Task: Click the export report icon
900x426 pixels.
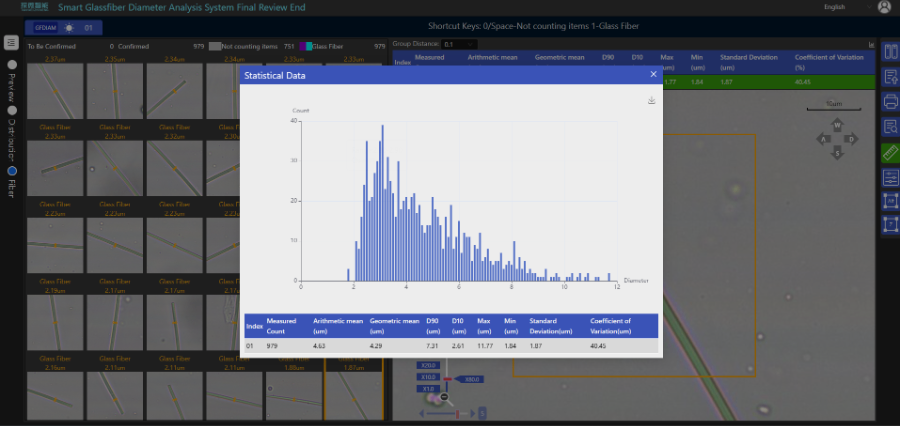Action: click(890, 74)
